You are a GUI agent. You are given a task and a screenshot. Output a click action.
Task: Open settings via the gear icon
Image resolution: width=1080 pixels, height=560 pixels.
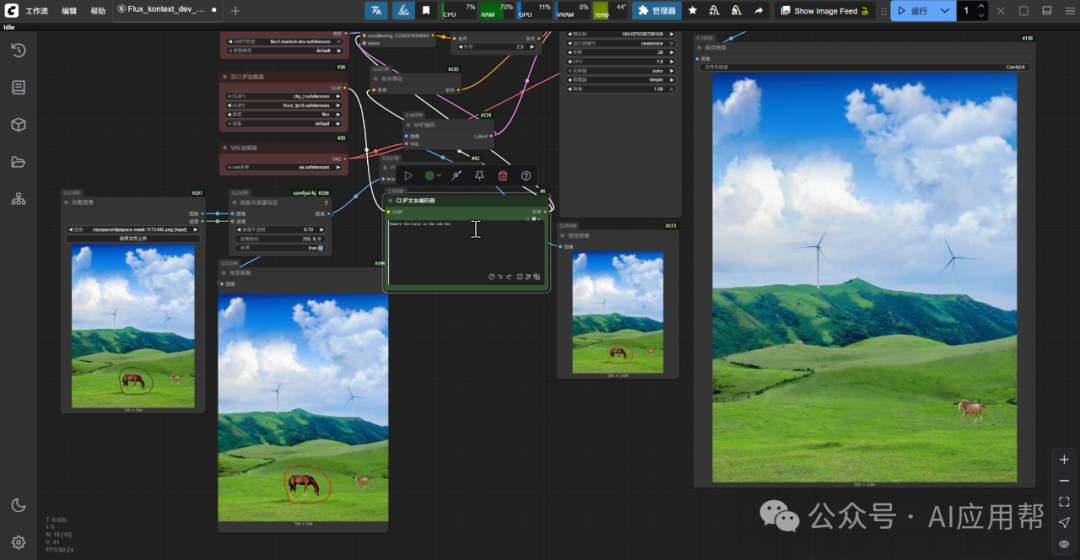[19, 542]
